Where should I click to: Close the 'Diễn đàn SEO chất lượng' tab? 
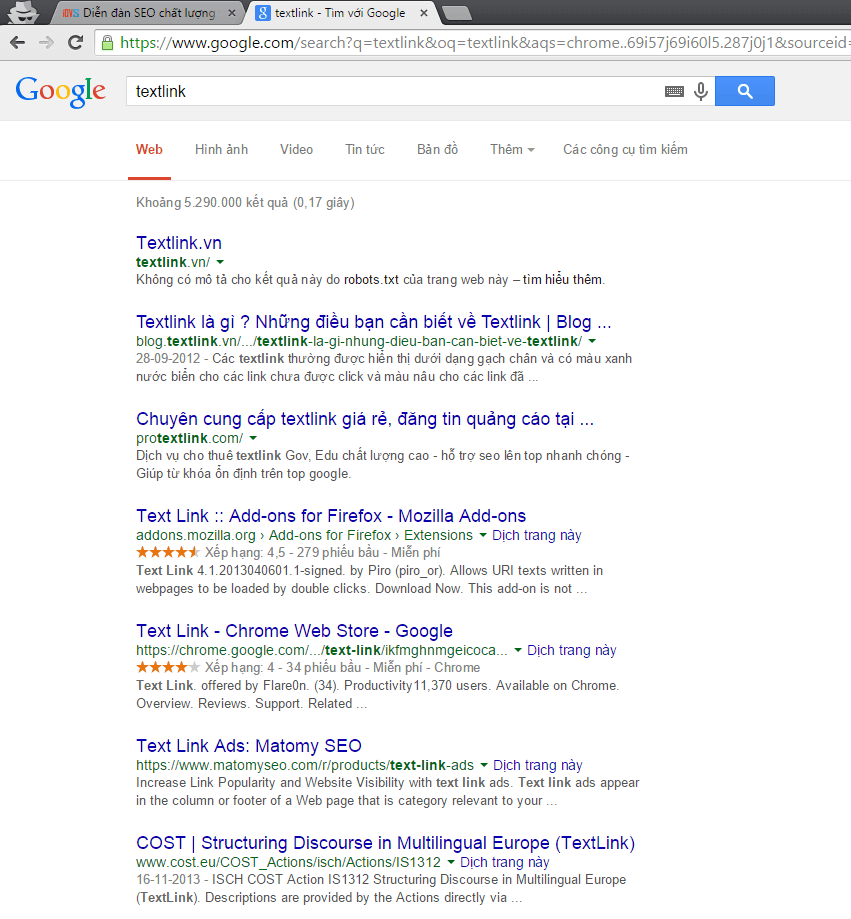(232, 13)
